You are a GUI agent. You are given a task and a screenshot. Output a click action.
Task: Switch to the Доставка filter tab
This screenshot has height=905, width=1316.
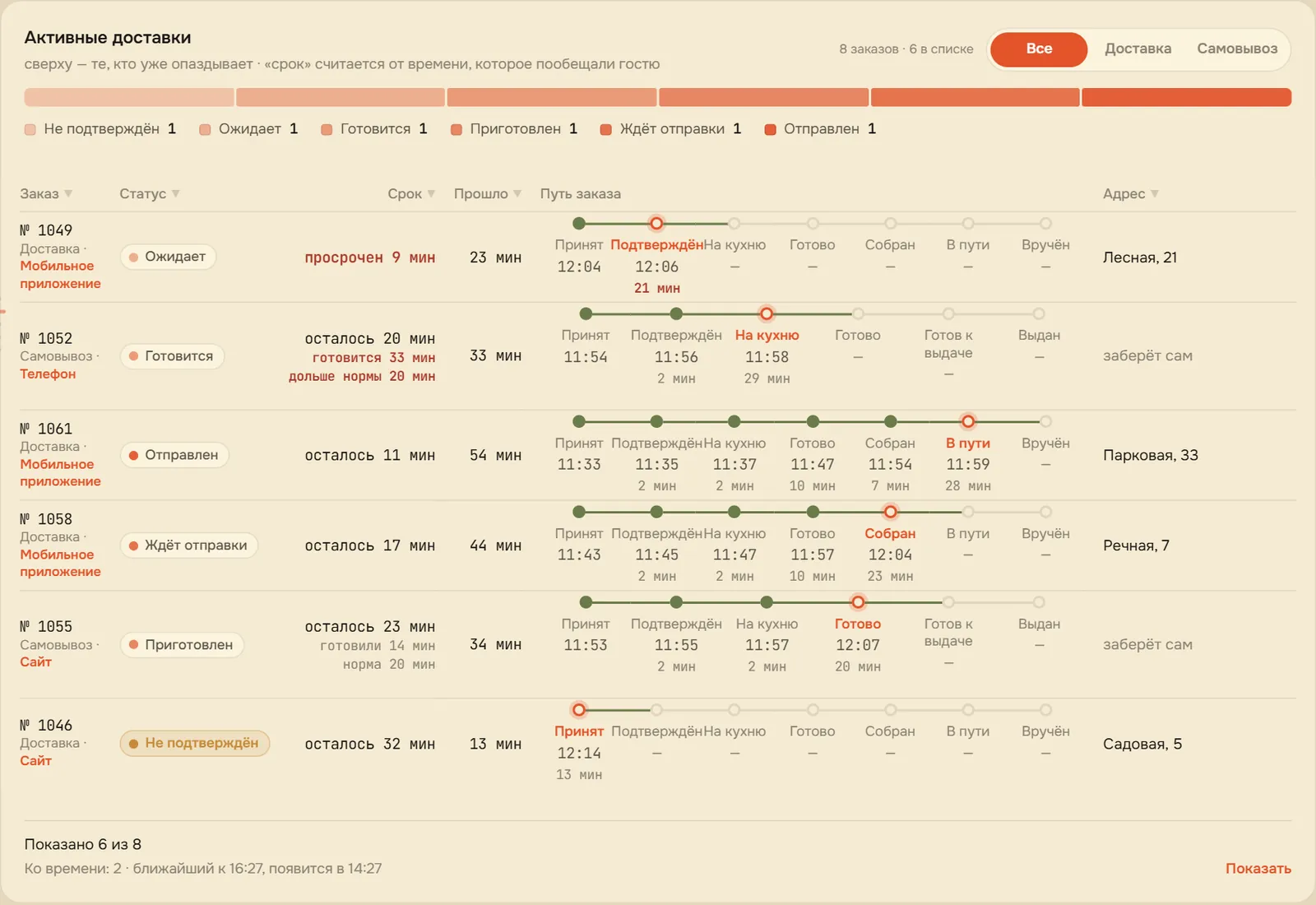pyautogui.click(x=1138, y=49)
